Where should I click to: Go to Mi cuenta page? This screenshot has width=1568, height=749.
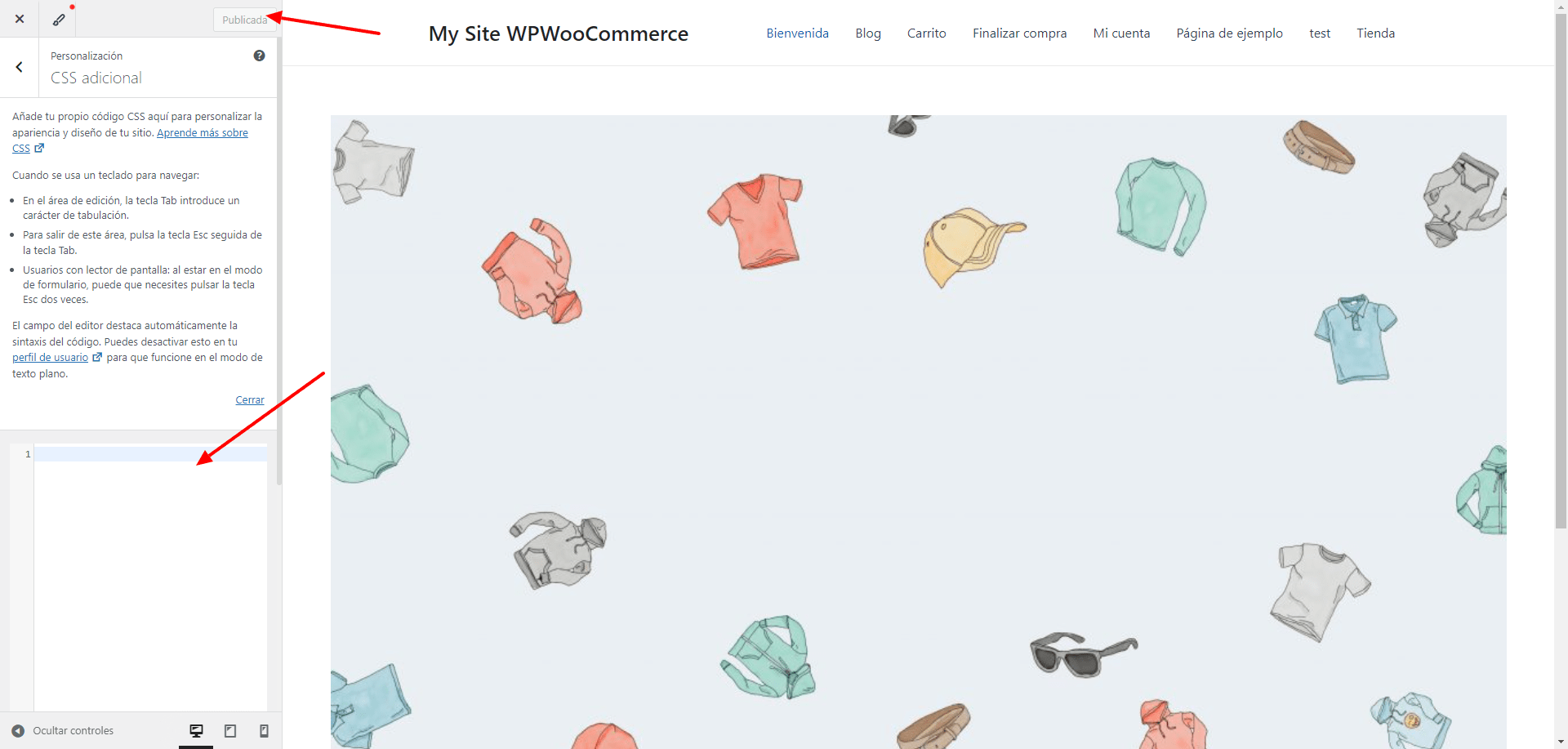coord(1121,33)
